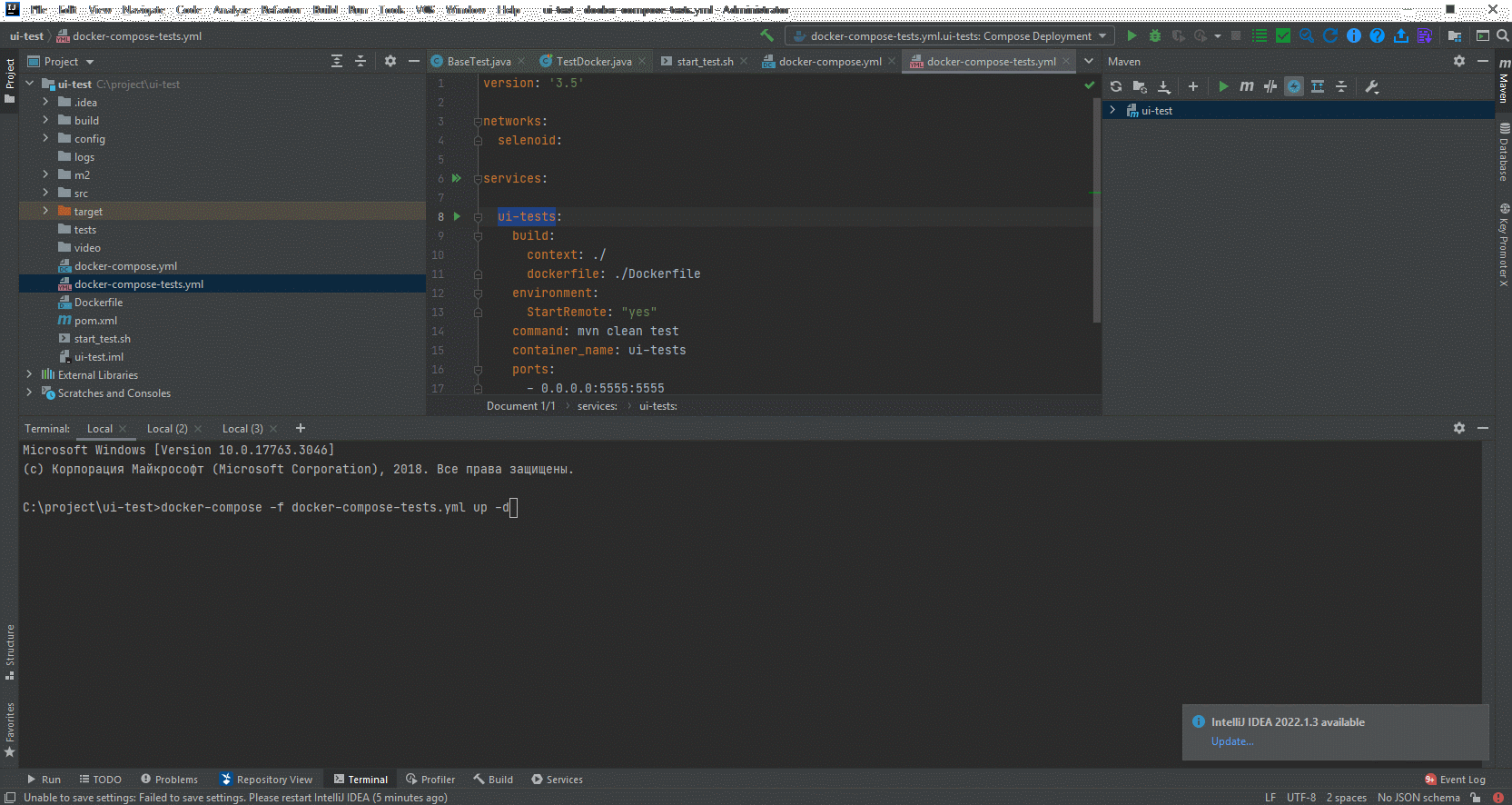Toggle Maven Skip Tests mode
Screen dimensions: 1512x805
(x=1294, y=86)
